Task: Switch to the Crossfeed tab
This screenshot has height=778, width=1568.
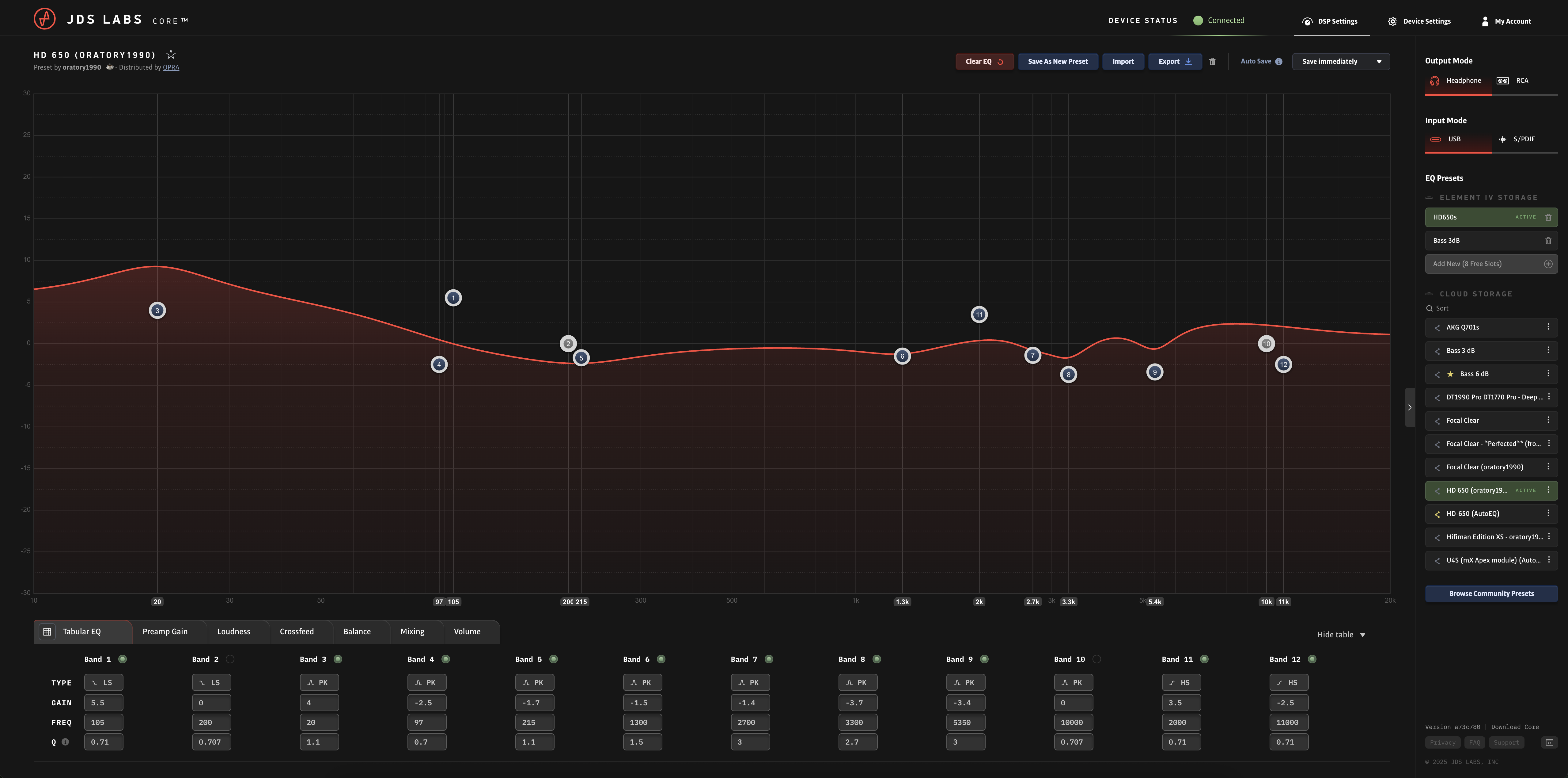Action: tap(297, 631)
